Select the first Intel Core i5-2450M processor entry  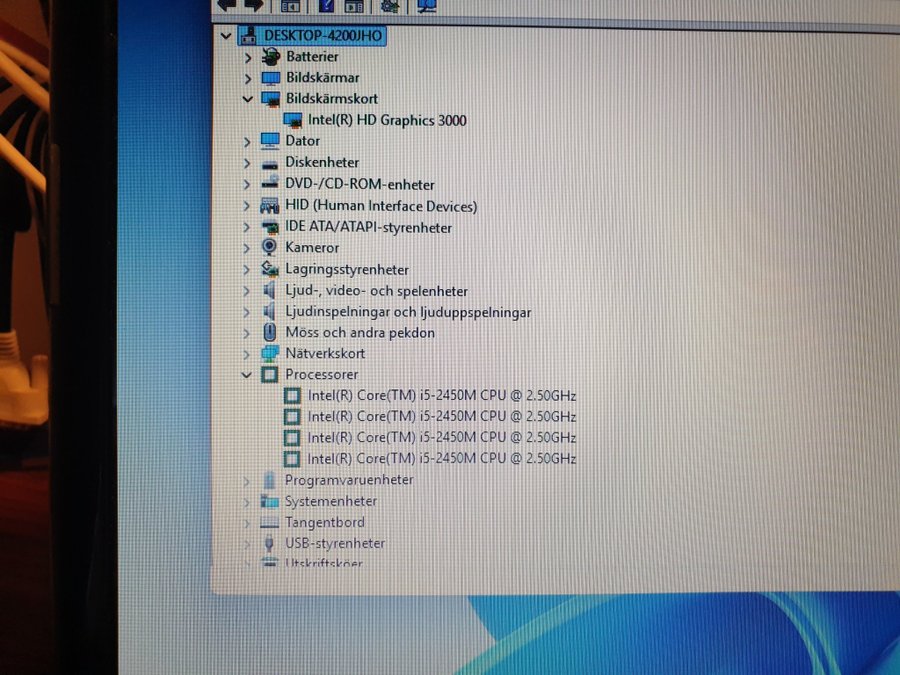point(441,396)
